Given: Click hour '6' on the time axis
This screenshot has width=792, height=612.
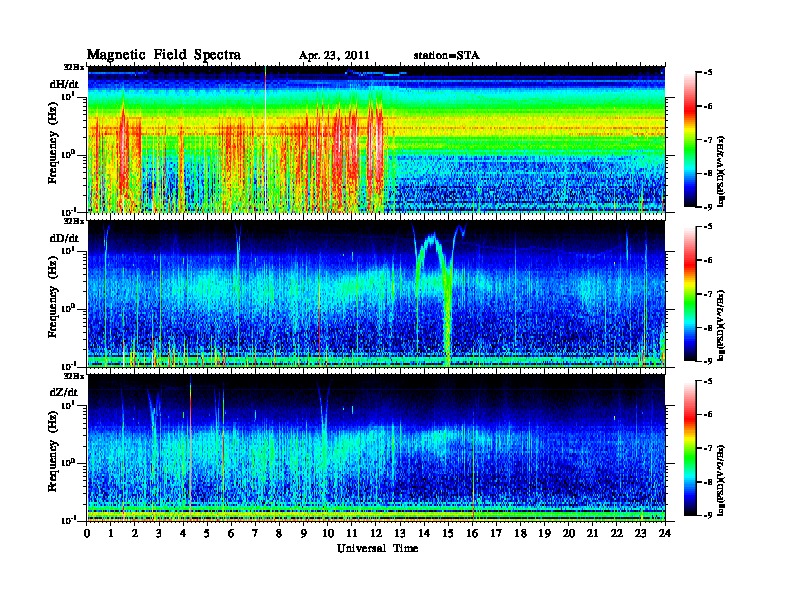Looking at the screenshot, I should click(x=231, y=533).
